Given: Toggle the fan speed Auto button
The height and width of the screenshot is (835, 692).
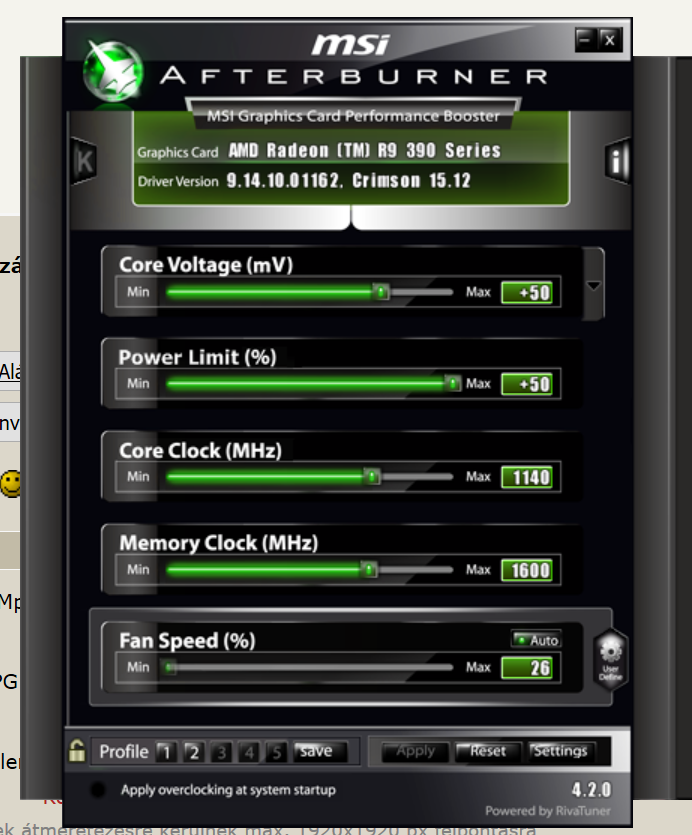Looking at the screenshot, I should [536, 640].
